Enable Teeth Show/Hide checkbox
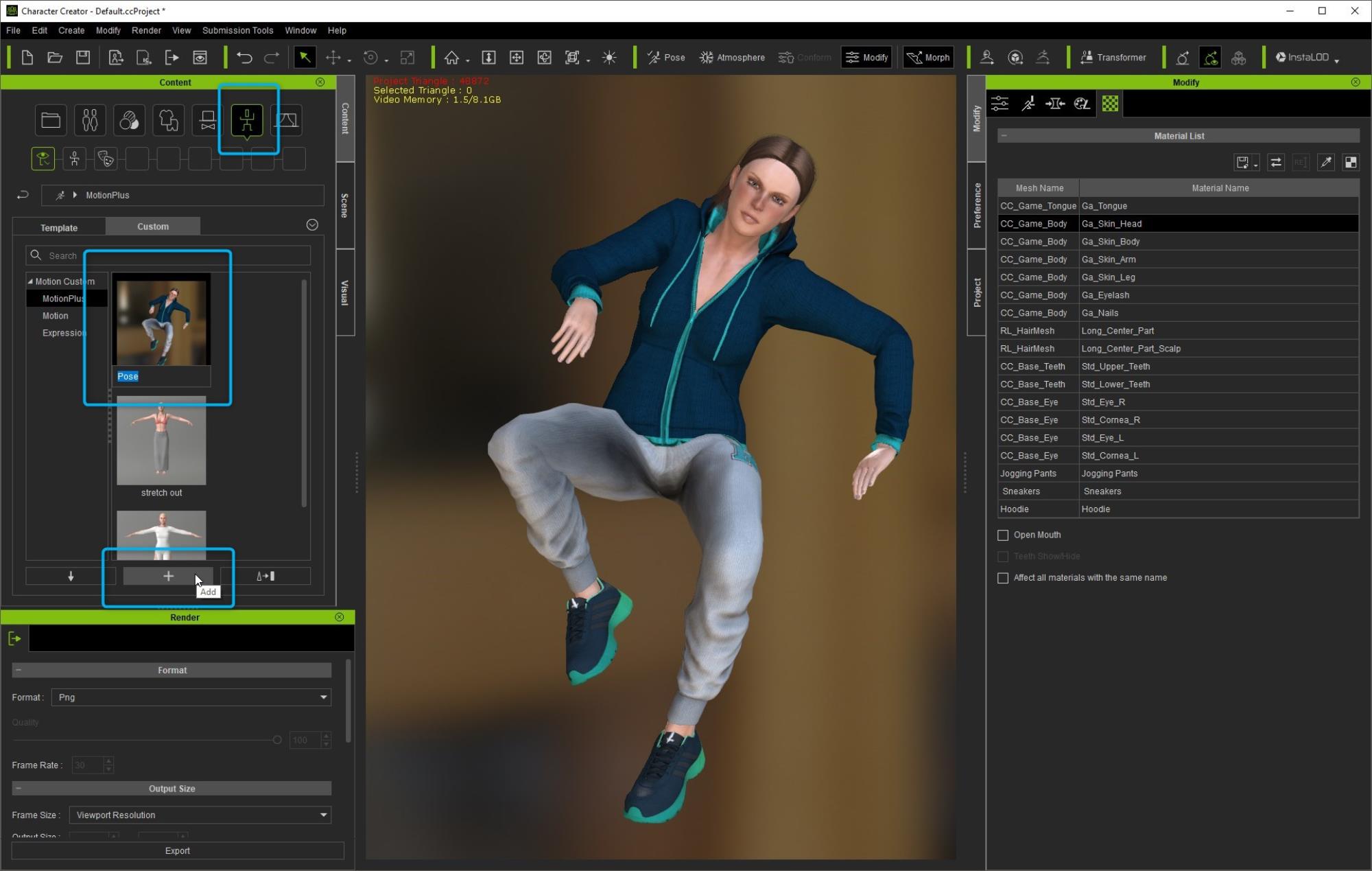This screenshot has height=871, width=1372. (x=1002, y=555)
